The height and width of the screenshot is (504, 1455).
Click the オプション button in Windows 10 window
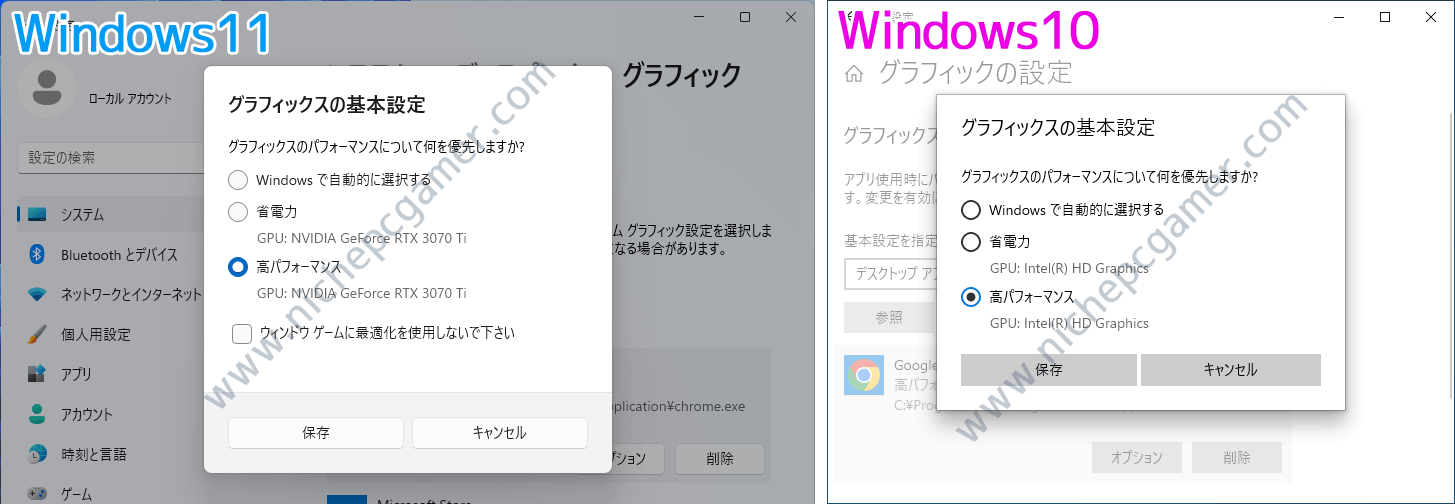tap(1137, 458)
